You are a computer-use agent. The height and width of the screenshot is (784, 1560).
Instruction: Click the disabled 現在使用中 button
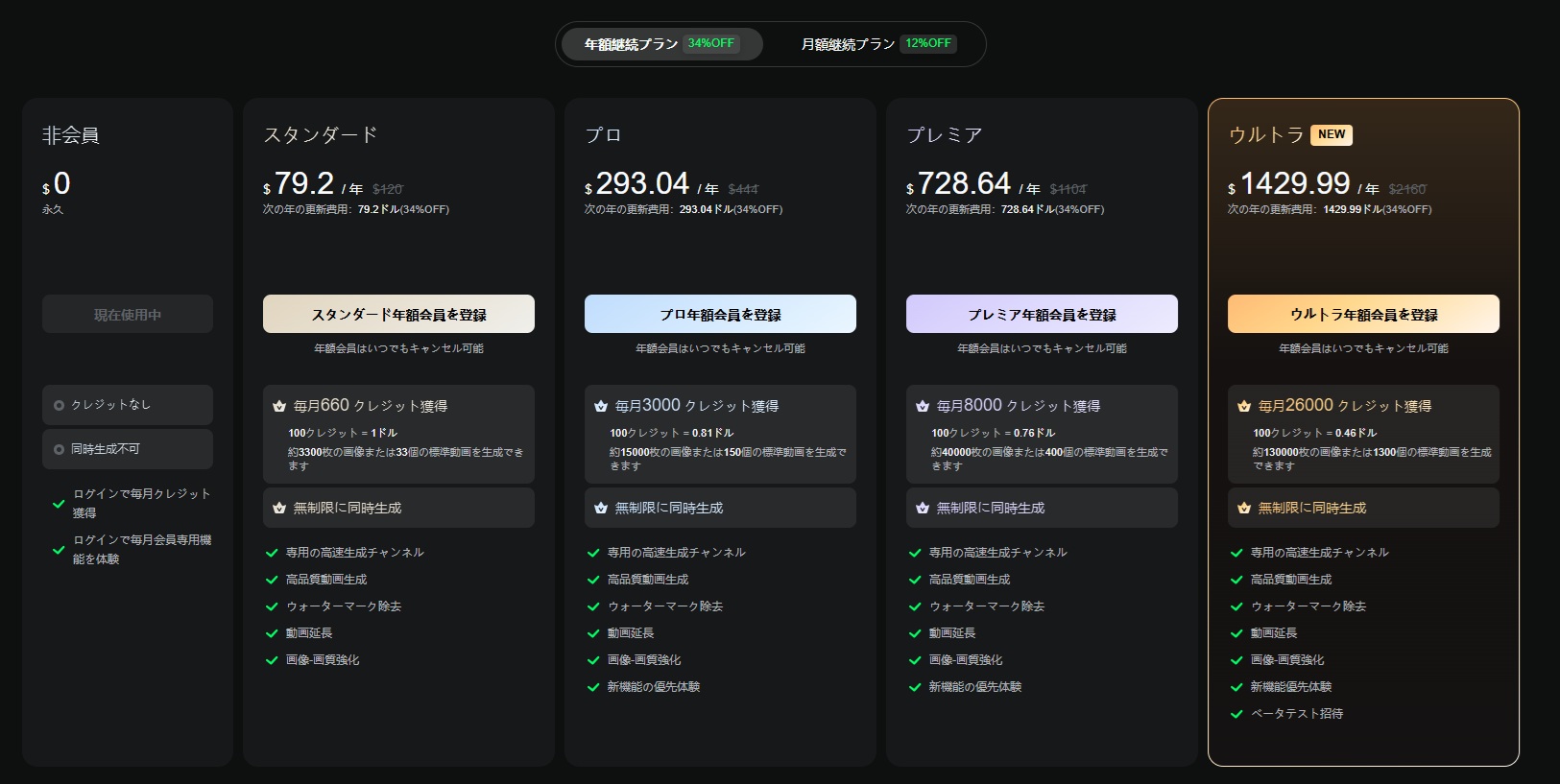click(x=128, y=314)
